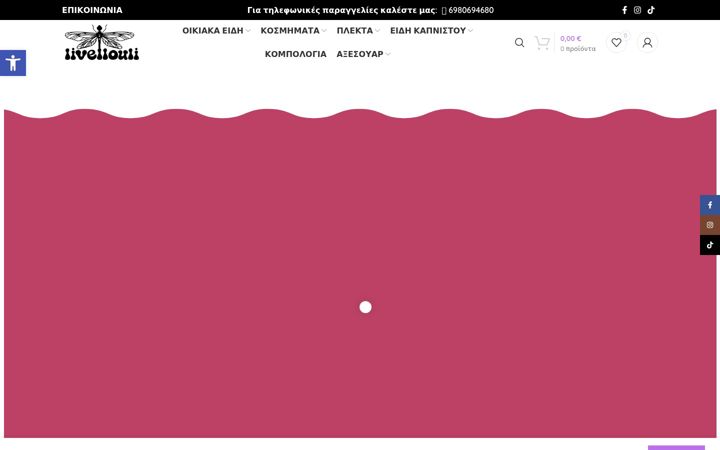View the wishlist heart icon

pos(616,43)
